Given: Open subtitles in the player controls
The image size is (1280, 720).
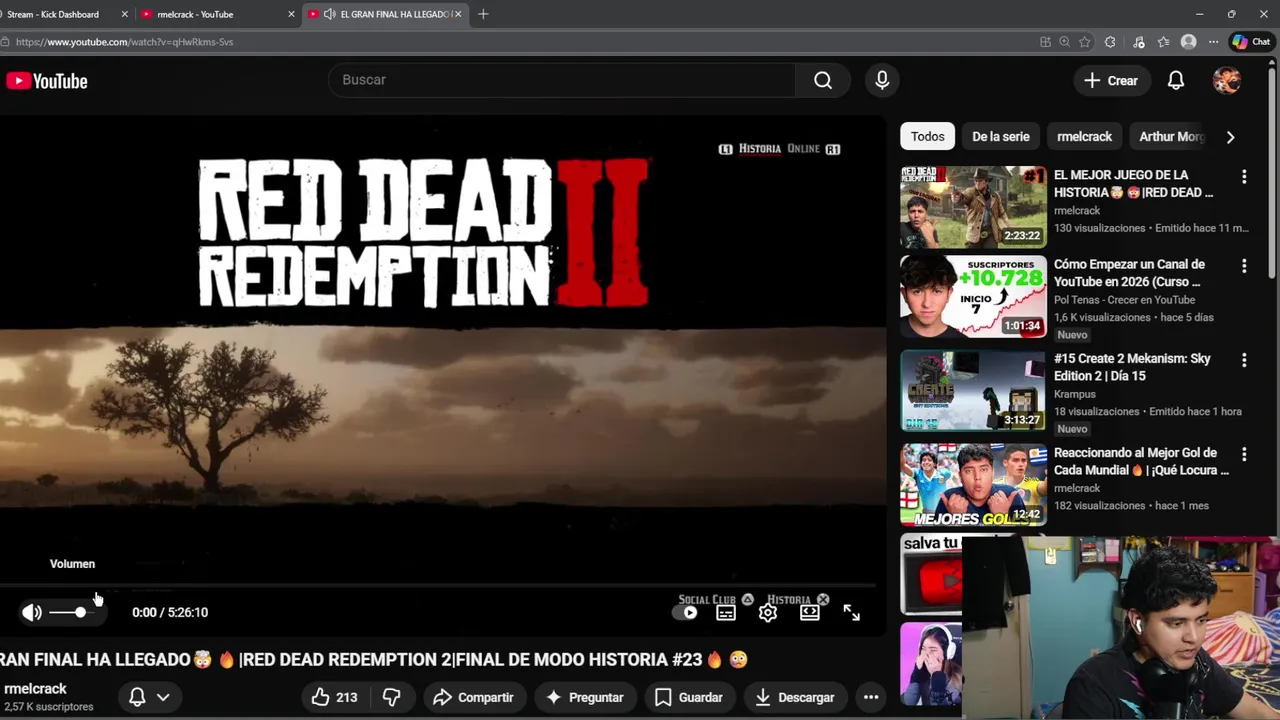Looking at the screenshot, I should tap(726, 613).
